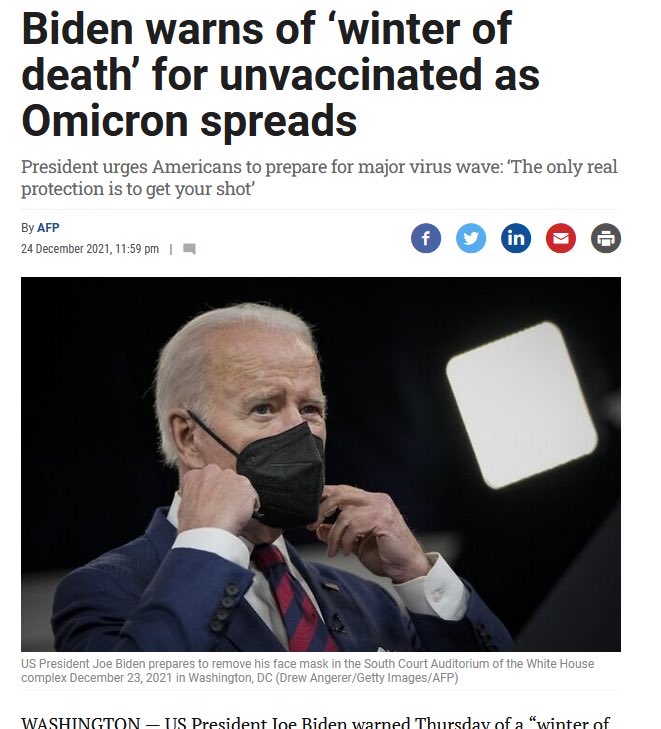Share the article on Twitter

(471, 238)
